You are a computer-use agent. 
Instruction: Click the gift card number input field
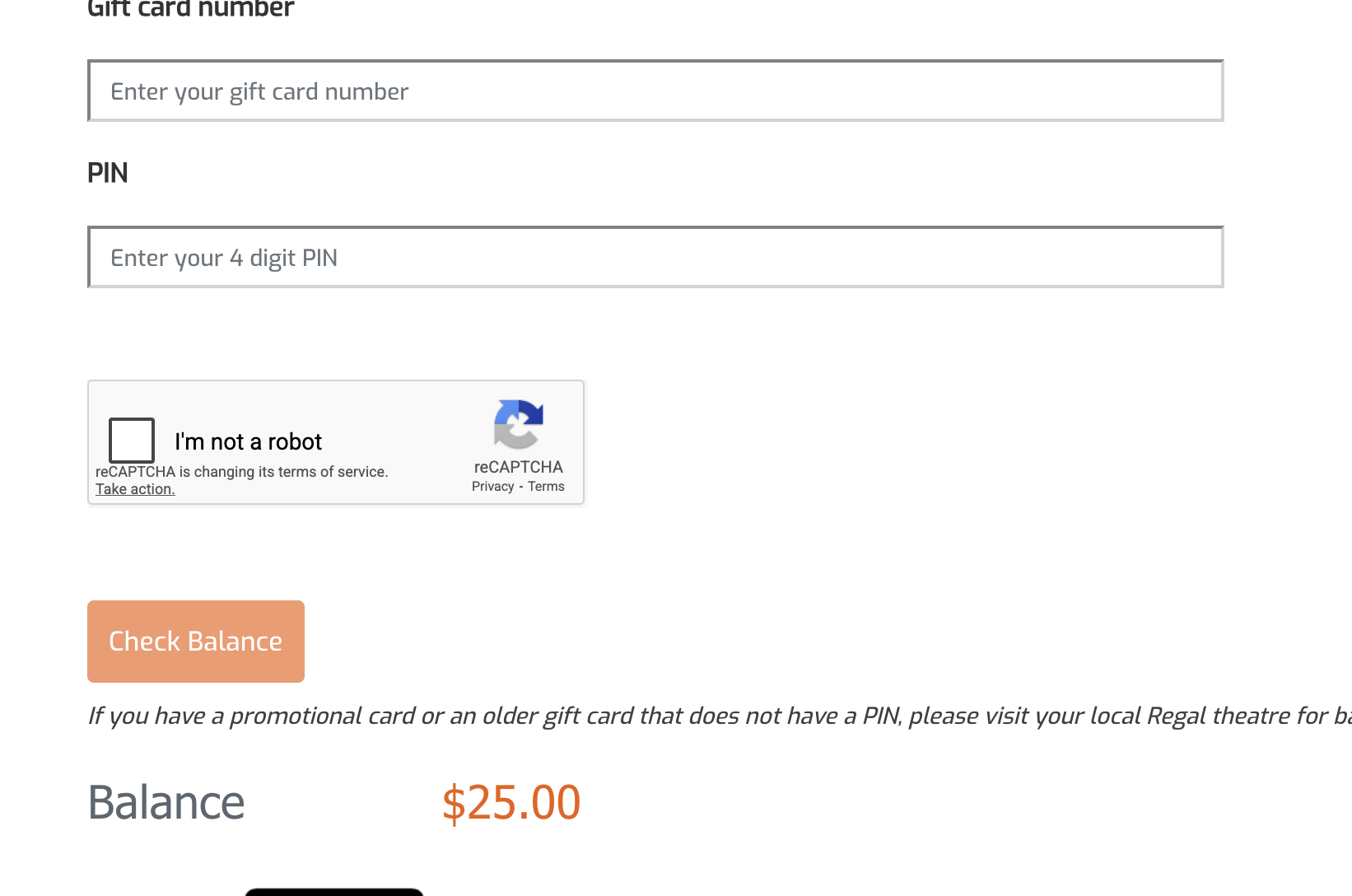[655, 91]
